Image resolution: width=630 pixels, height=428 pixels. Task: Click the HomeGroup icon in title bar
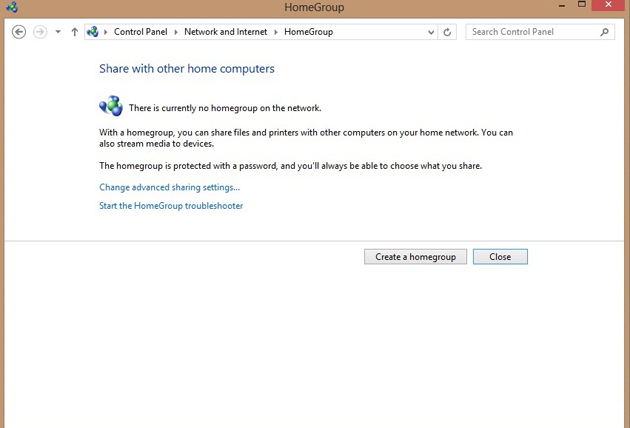click(11, 7)
